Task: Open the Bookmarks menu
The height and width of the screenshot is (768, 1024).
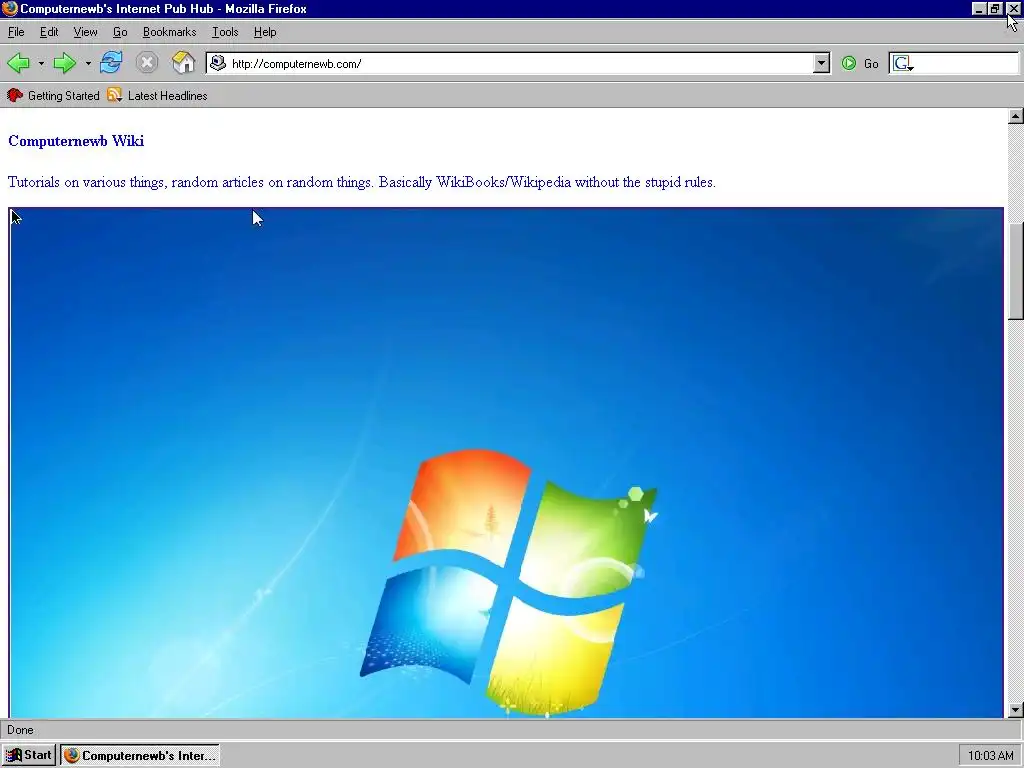Action: (169, 32)
